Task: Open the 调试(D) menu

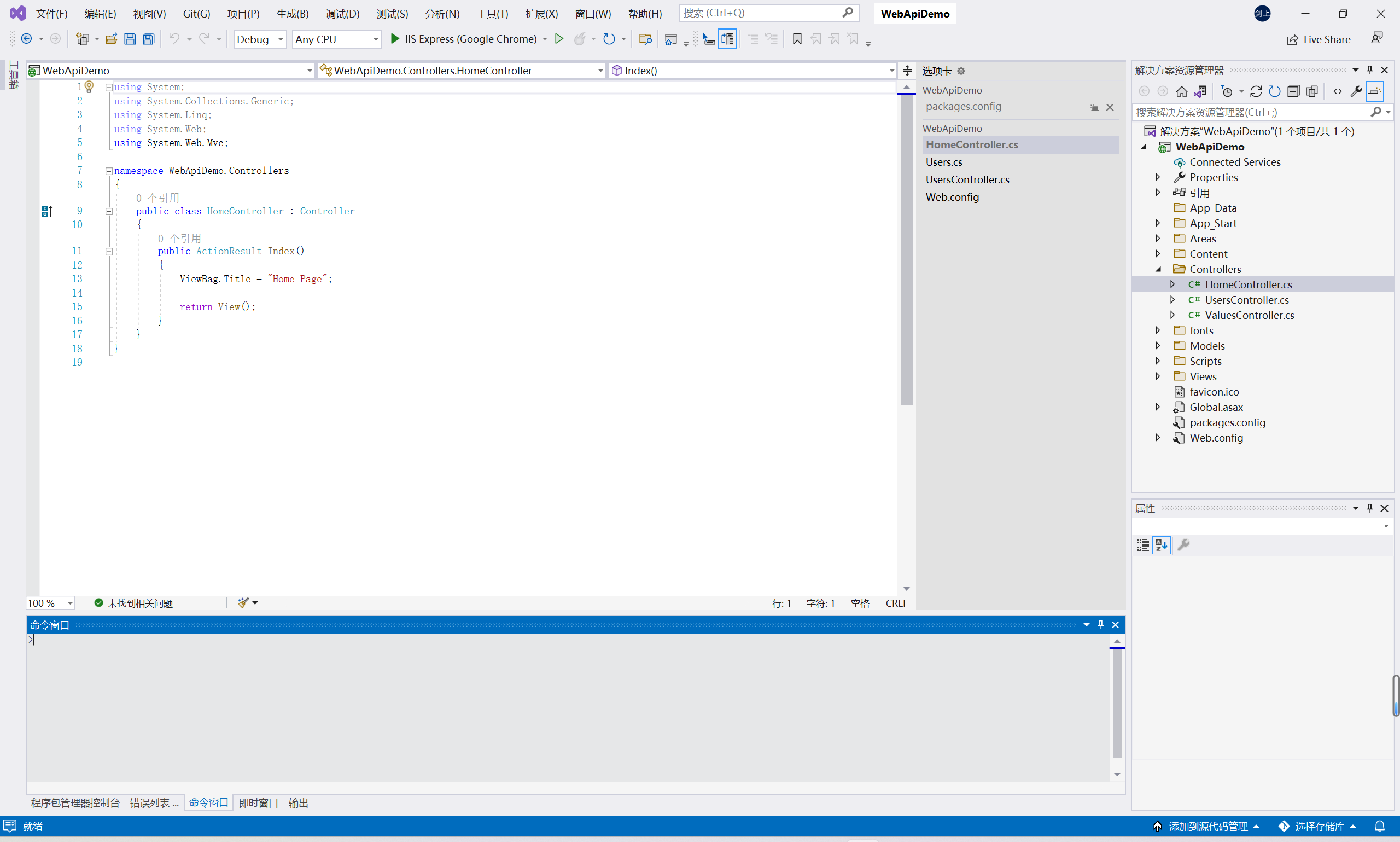Action: 342,14
